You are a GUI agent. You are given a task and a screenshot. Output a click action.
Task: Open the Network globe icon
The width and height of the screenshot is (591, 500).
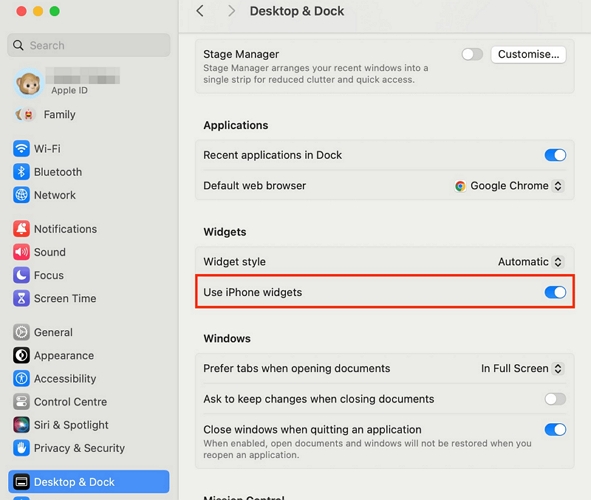[21, 195]
